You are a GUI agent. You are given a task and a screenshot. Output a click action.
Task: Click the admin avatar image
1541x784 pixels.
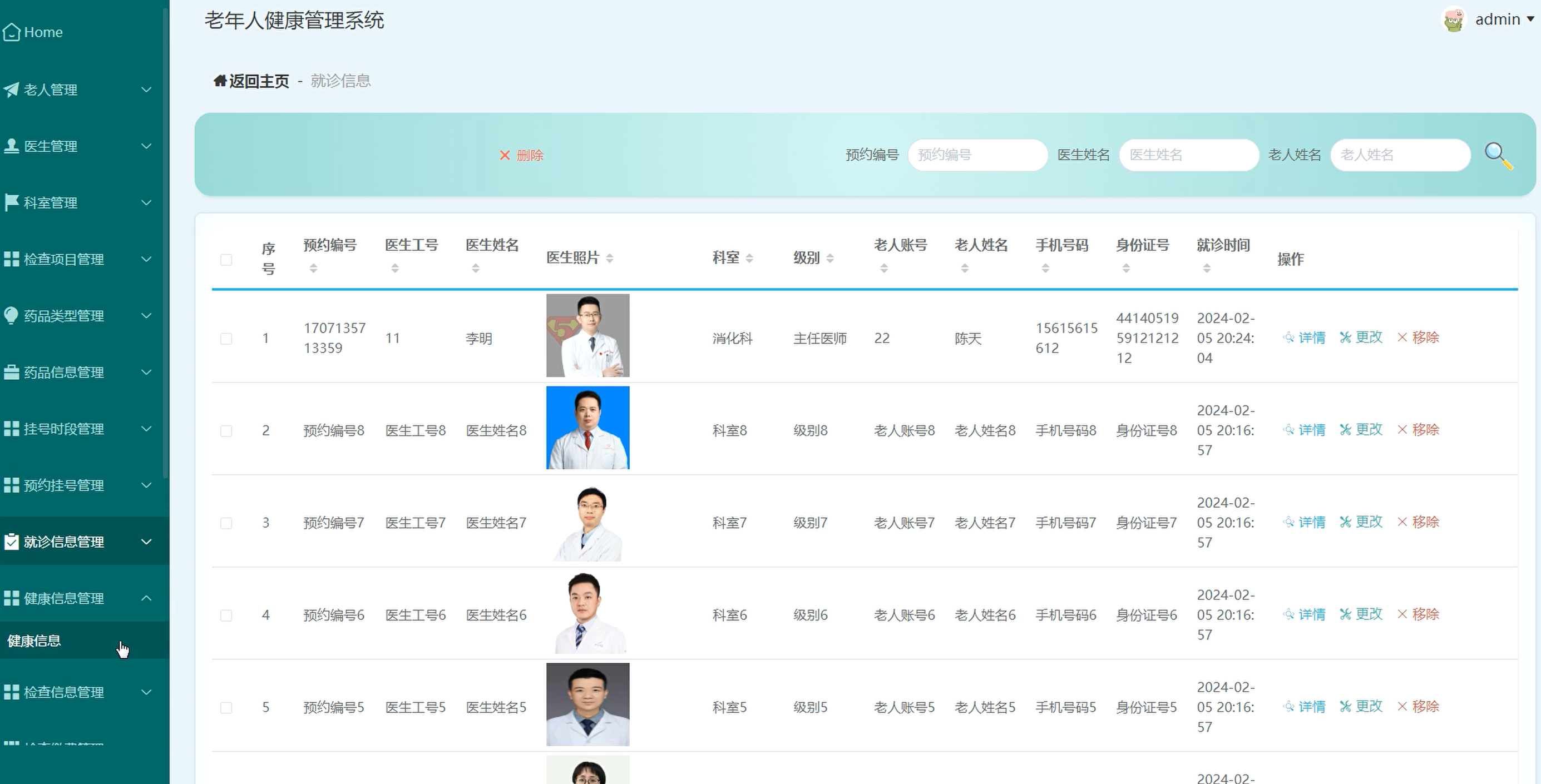1454,19
